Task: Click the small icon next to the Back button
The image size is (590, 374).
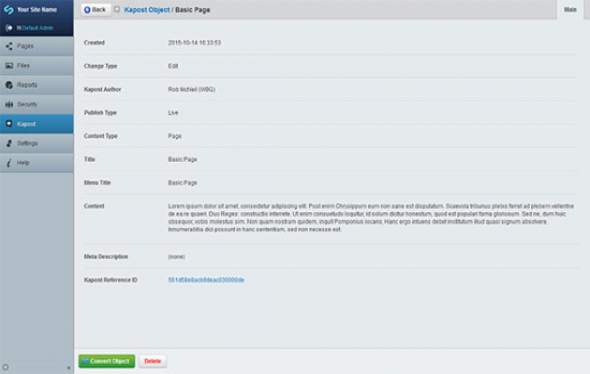Action: tap(117, 9)
